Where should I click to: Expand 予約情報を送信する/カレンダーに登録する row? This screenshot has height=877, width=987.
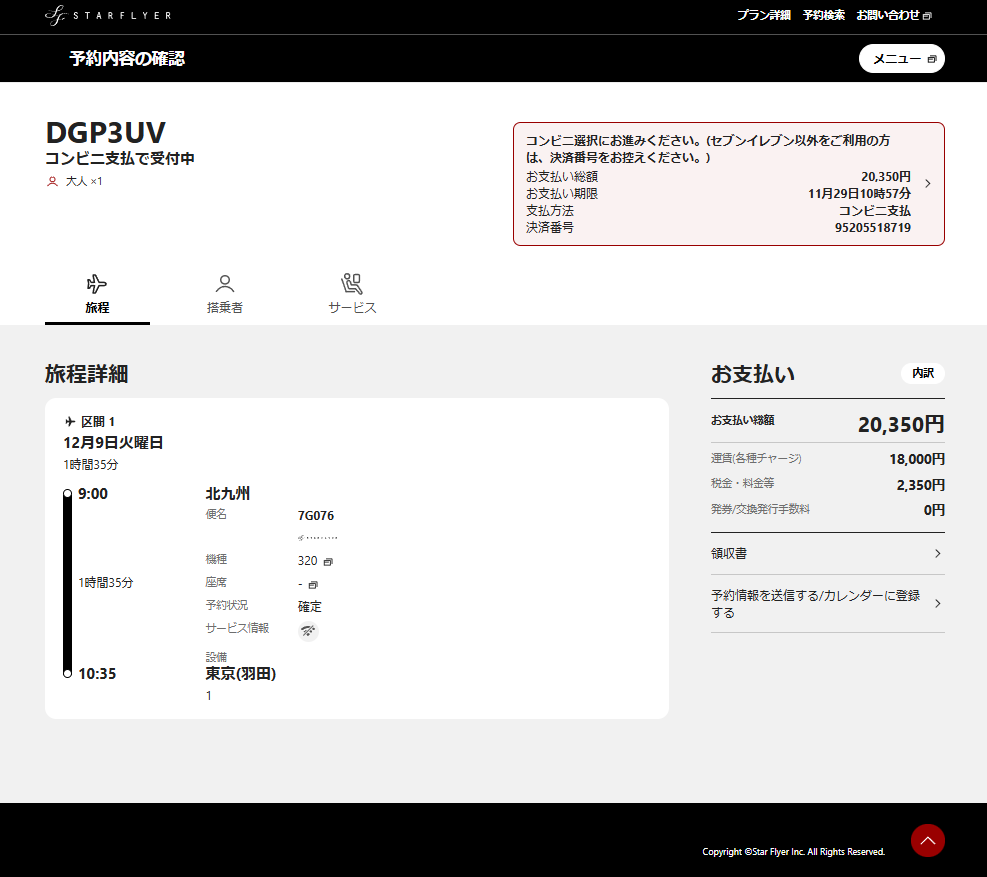point(827,604)
